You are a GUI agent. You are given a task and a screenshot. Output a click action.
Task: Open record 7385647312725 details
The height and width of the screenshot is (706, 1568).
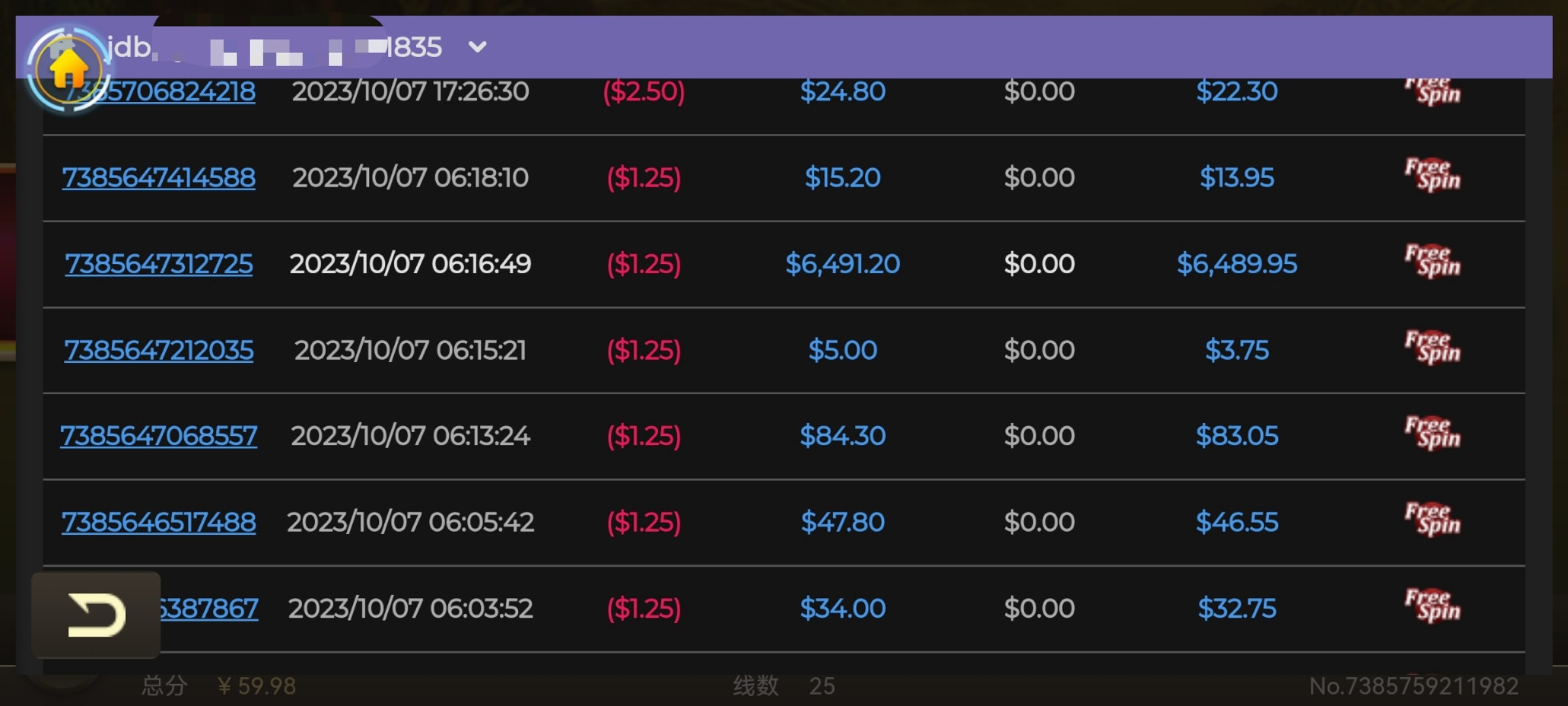tap(159, 264)
